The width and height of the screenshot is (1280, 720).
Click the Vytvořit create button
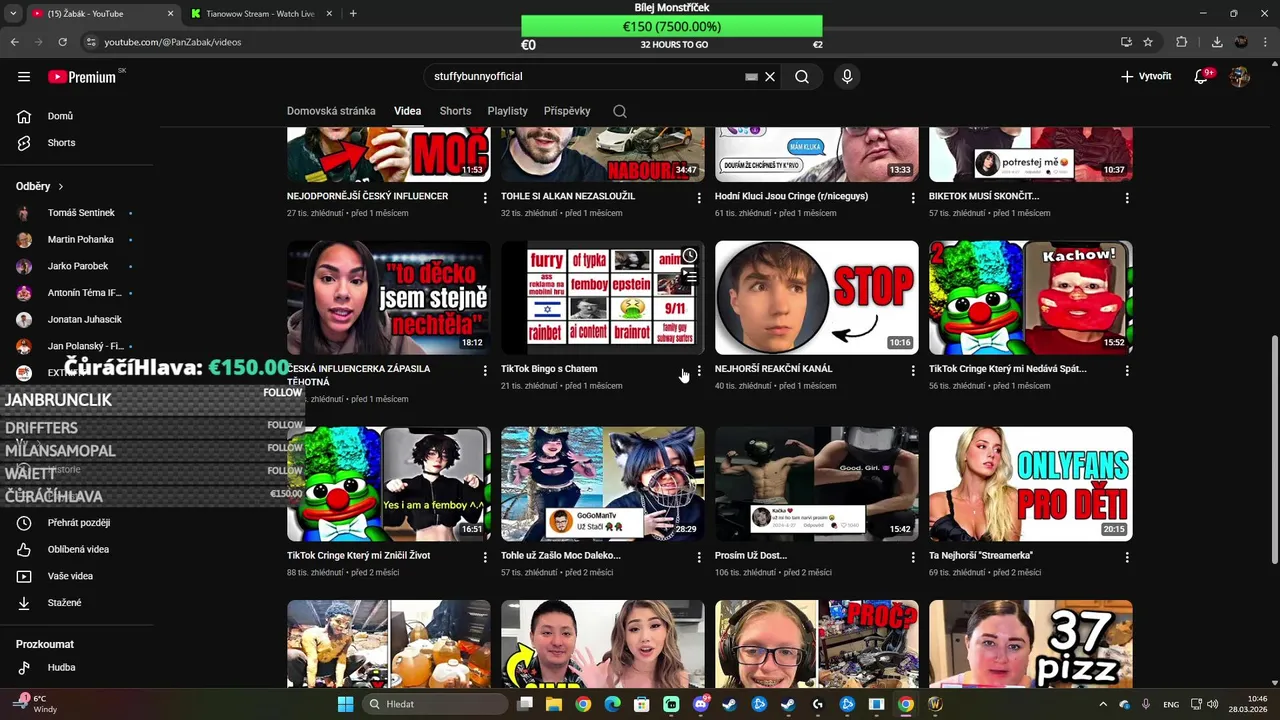[x=1146, y=76]
